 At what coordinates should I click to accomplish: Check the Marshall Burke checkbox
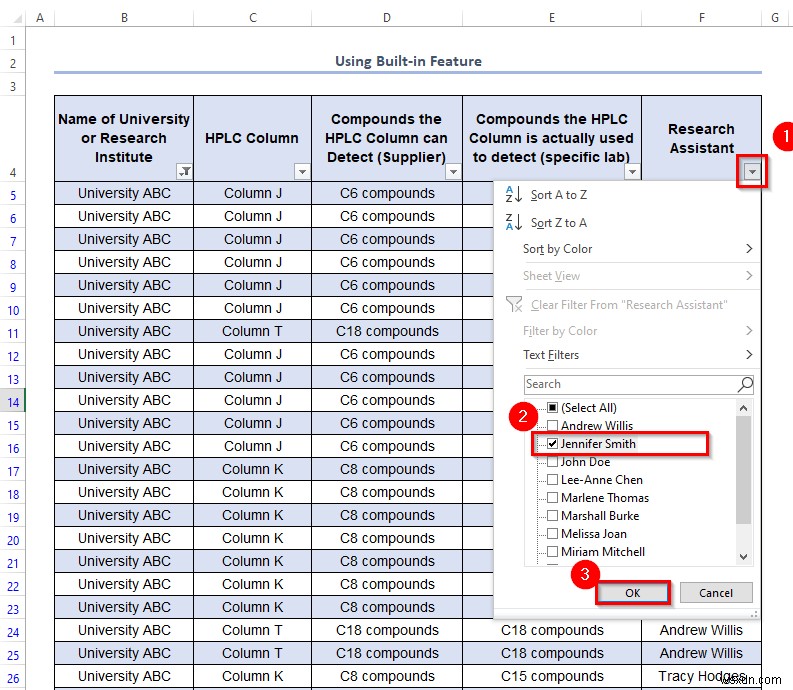552,515
